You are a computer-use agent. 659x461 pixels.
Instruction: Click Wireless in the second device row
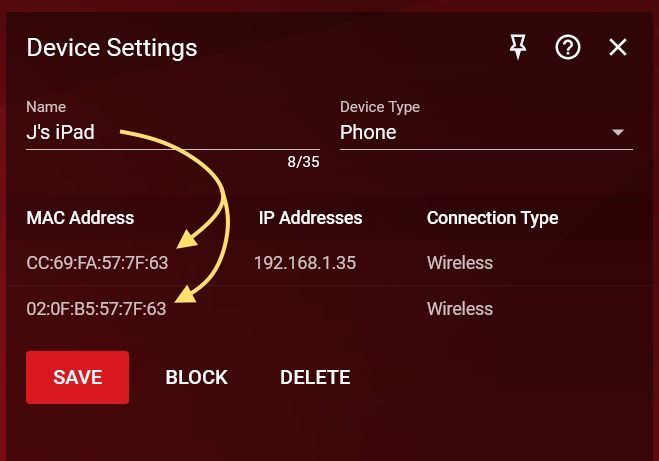[x=460, y=309]
